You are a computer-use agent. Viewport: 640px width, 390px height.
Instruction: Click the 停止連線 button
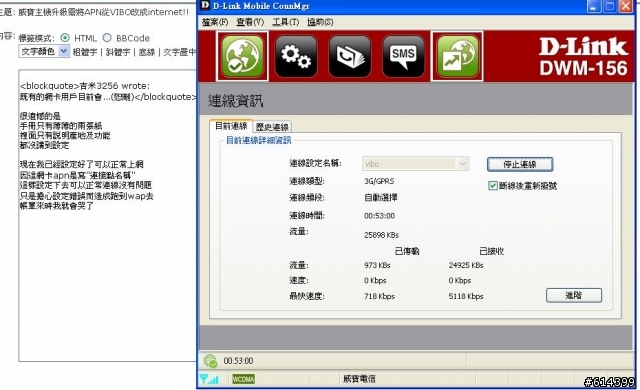click(x=520, y=164)
